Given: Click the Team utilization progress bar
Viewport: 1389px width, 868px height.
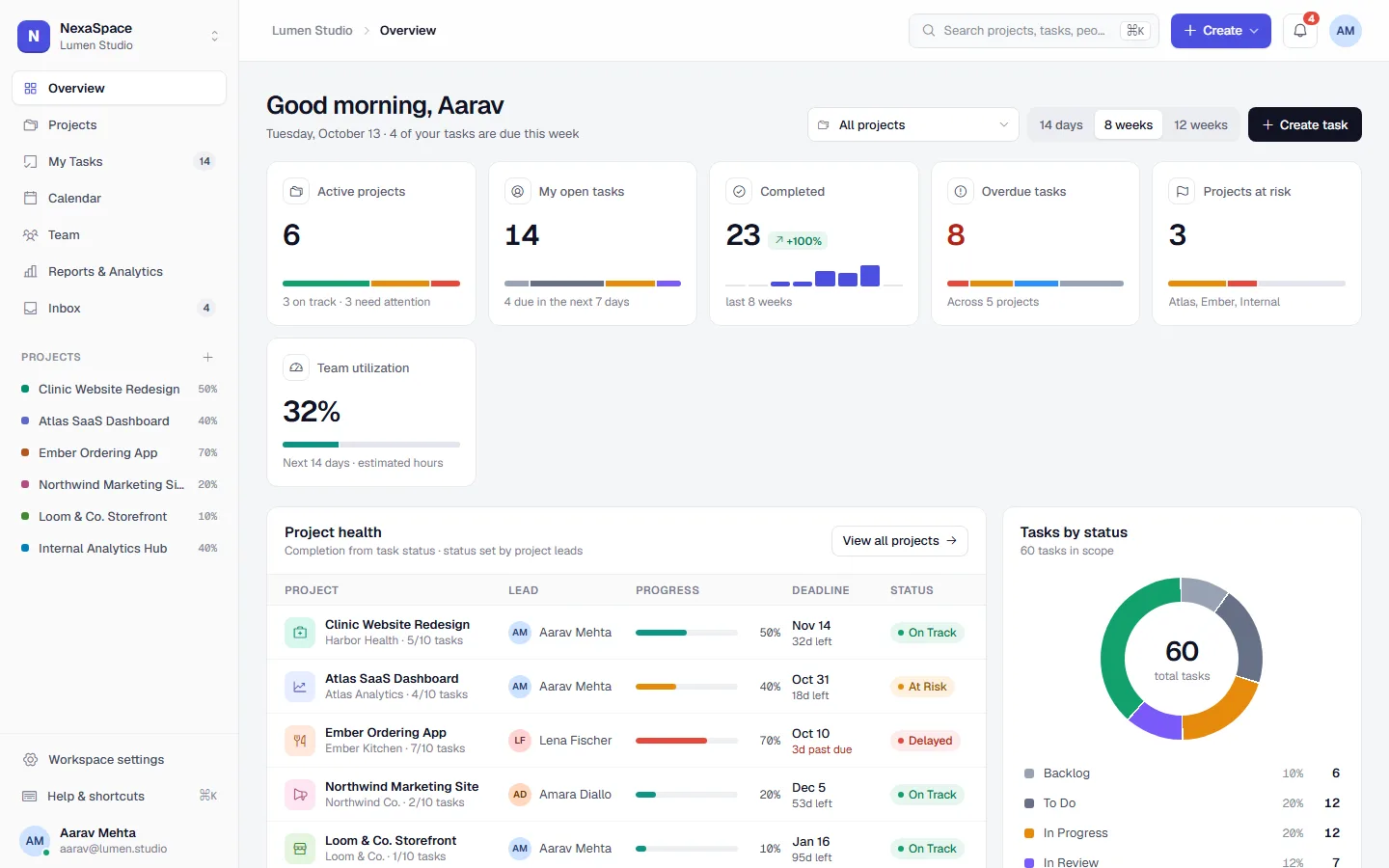Looking at the screenshot, I should [371, 445].
